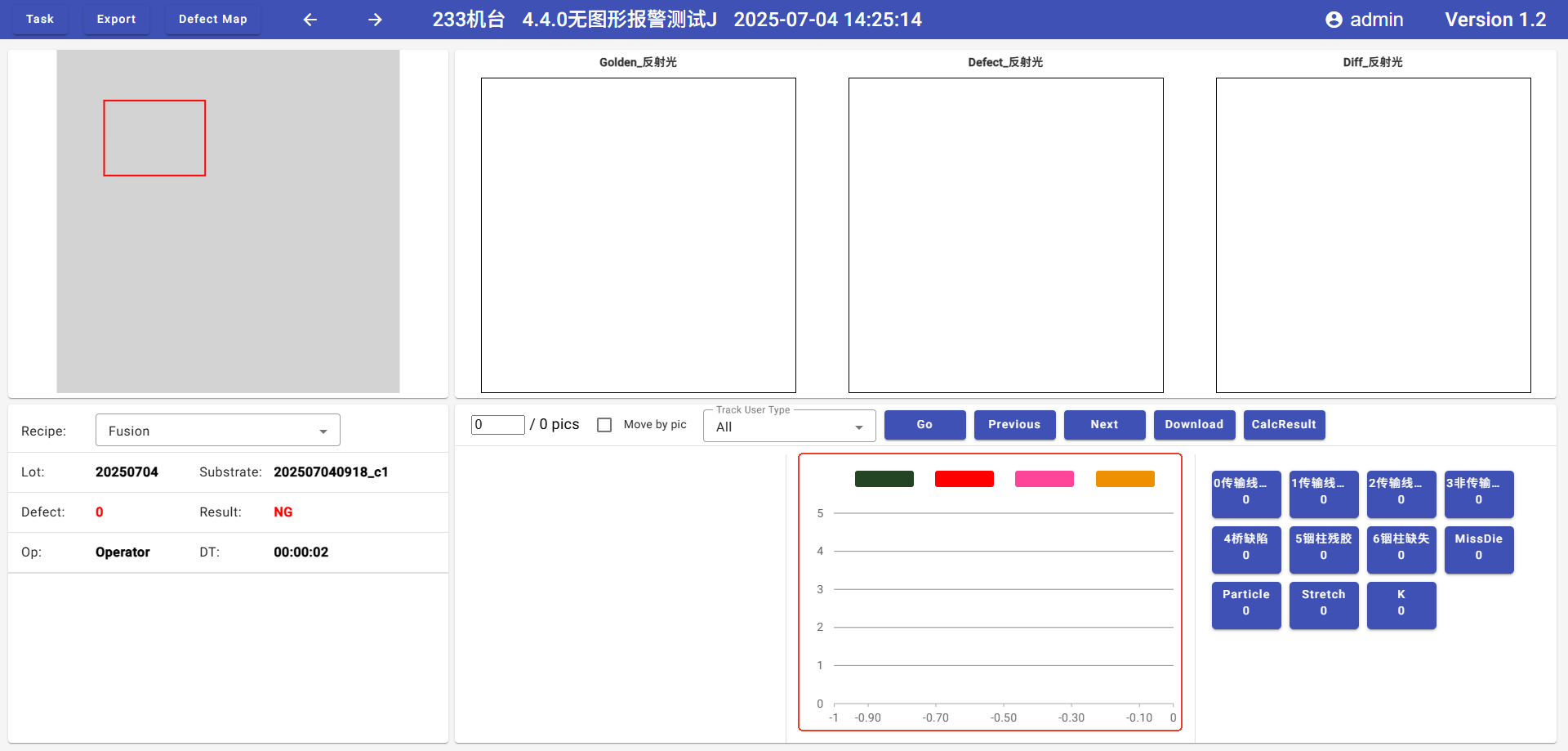Expand the Track User Type dropdown
The width and height of the screenshot is (1568, 751).
coord(790,427)
